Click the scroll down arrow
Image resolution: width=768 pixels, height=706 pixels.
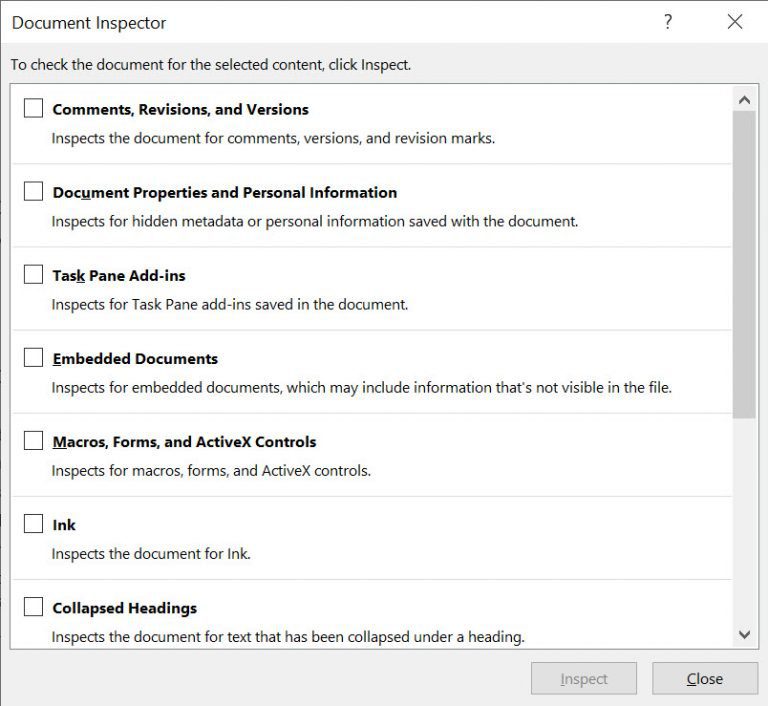coord(744,635)
